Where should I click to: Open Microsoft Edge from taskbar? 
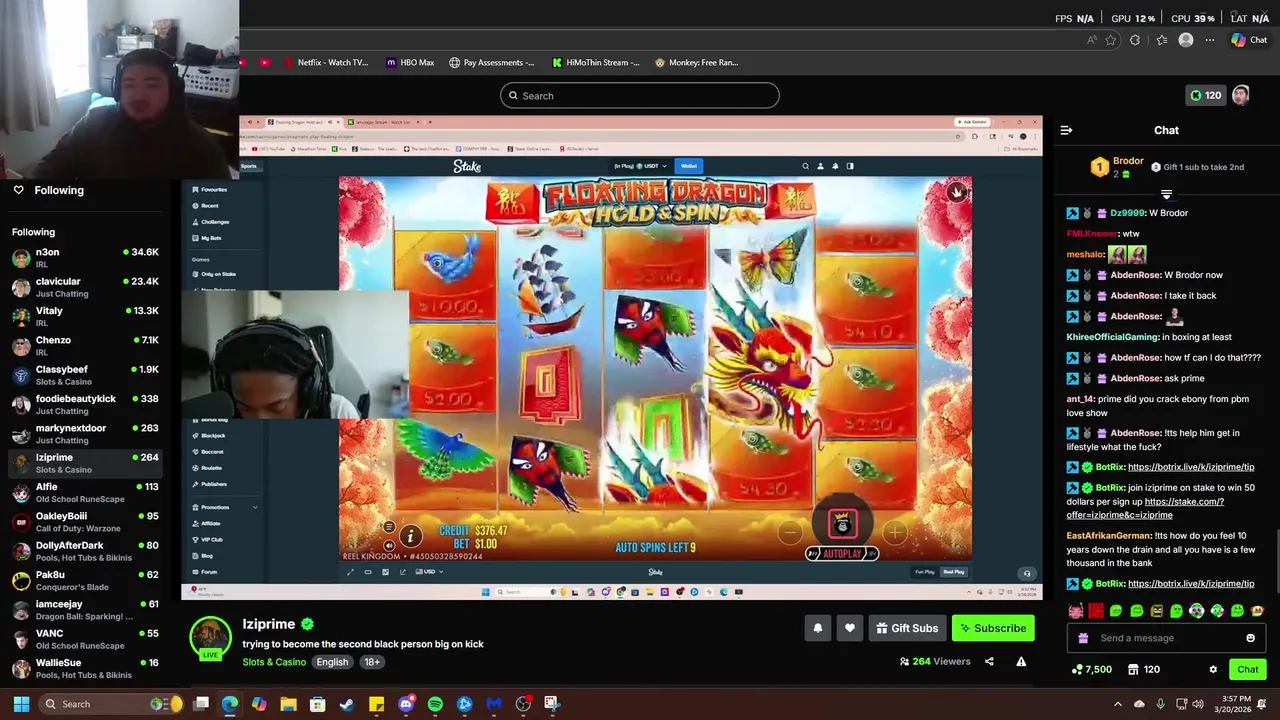point(230,704)
